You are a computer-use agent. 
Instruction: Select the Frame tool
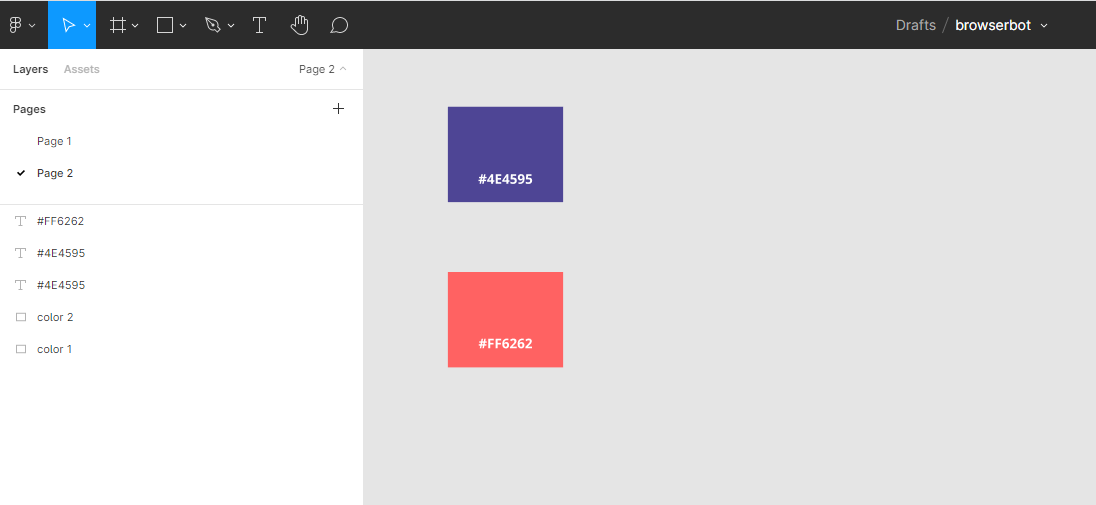pyautogui.click(x=118, y=25)
